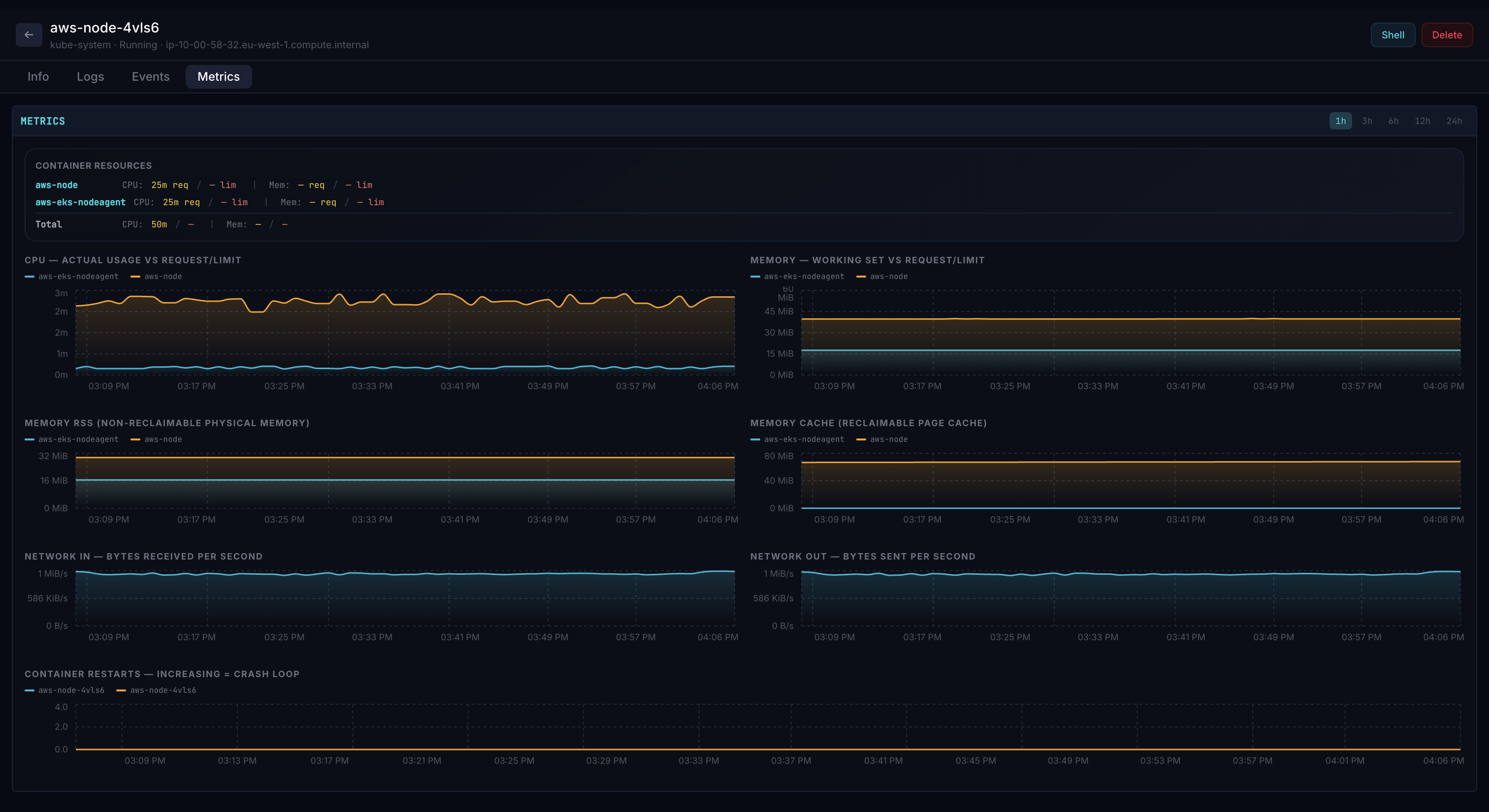Keep the 1h time range selected
The width and height of the screenshot is (1489, 812).
[1340, 121]
